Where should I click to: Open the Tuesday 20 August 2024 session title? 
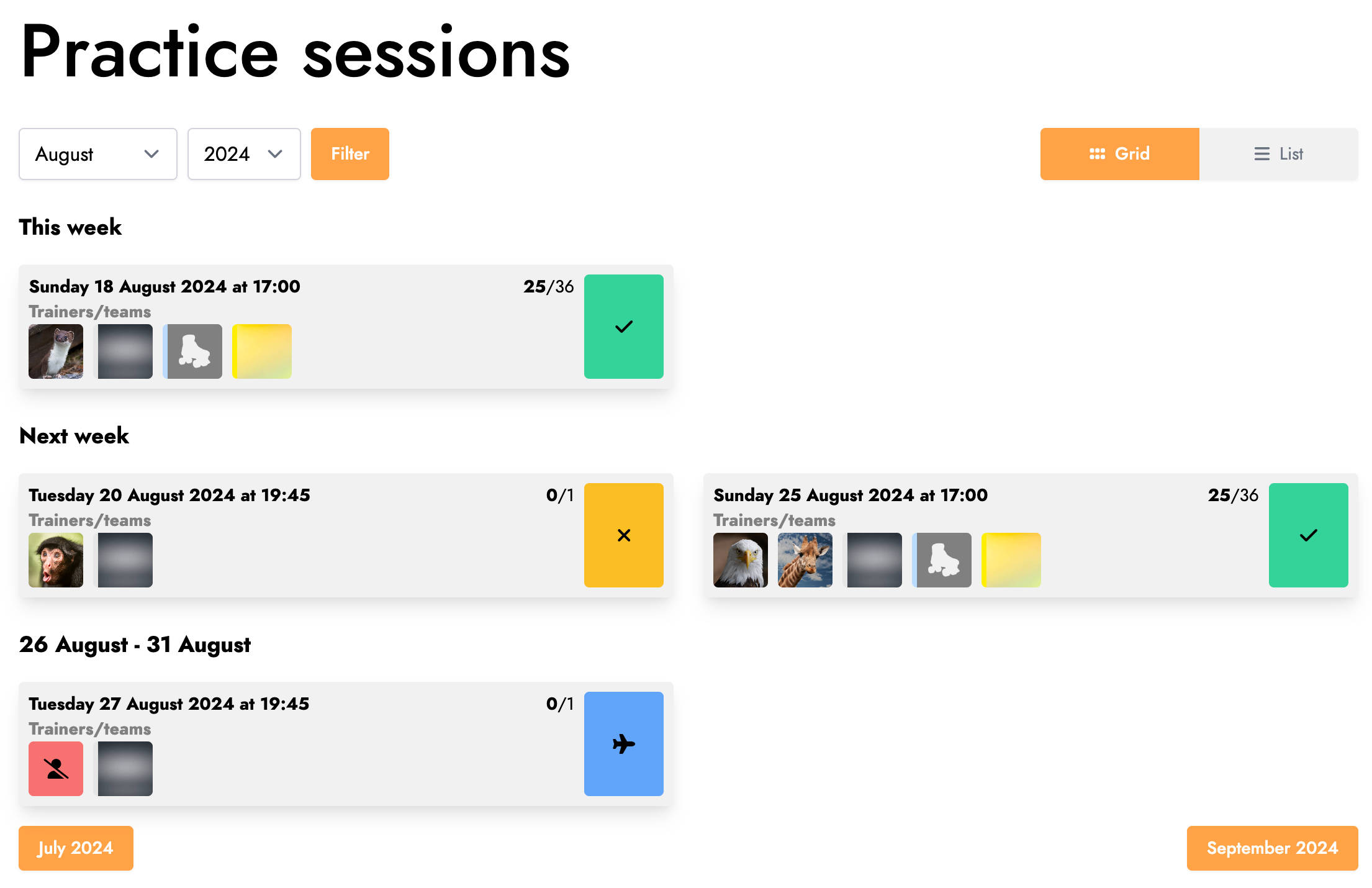pos(169,496)
